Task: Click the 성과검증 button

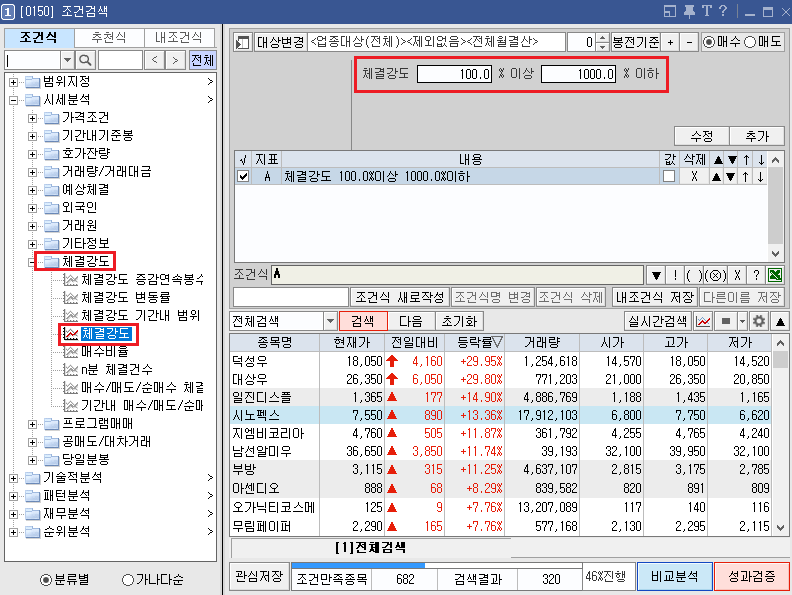Action: pos(752,576)
